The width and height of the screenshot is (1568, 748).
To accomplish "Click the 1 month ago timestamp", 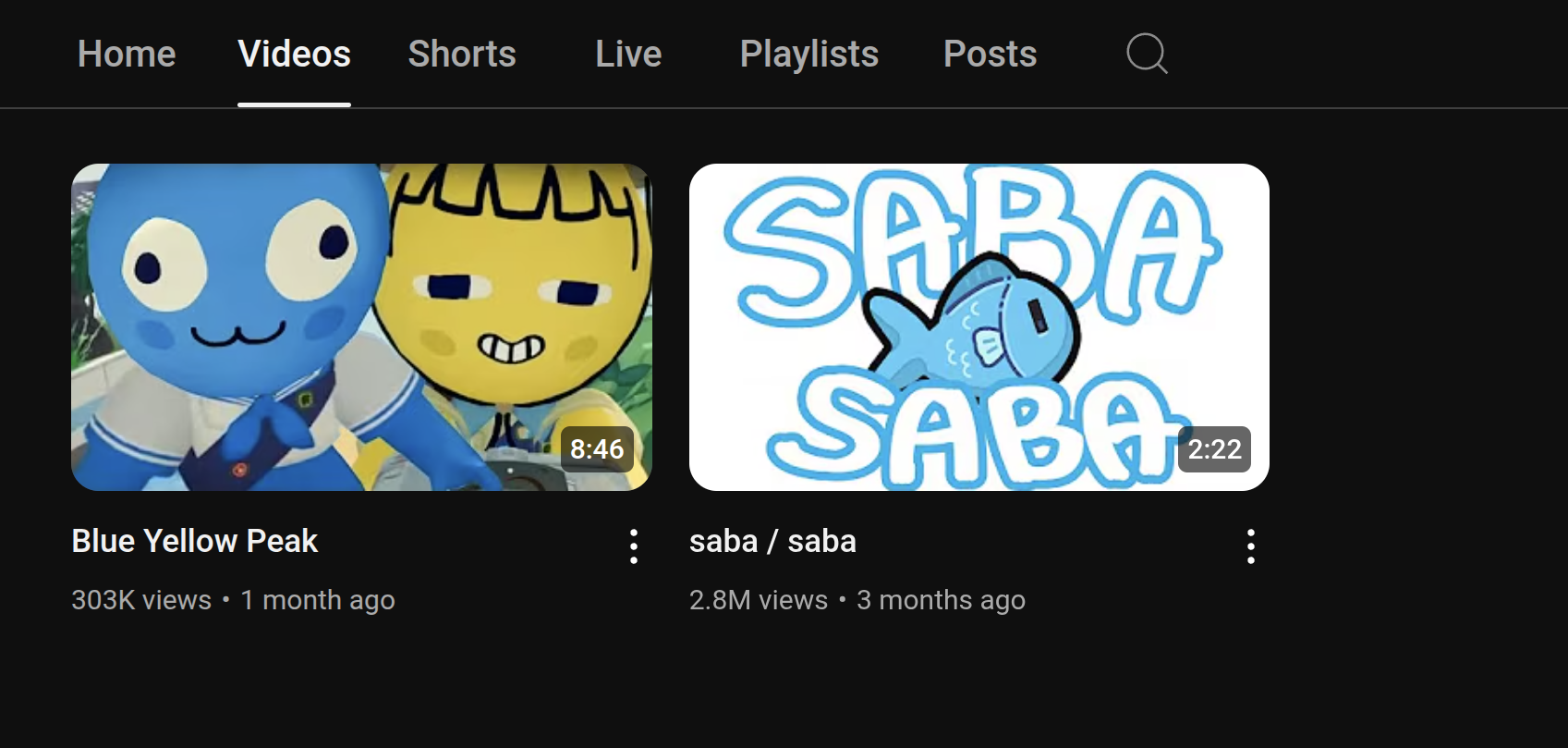I will click(318, 600).
